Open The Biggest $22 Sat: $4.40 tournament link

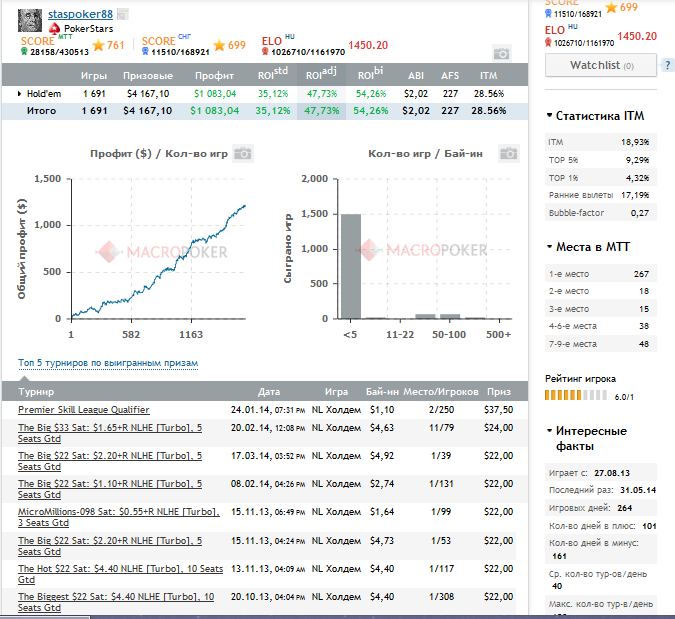[116, 602]
